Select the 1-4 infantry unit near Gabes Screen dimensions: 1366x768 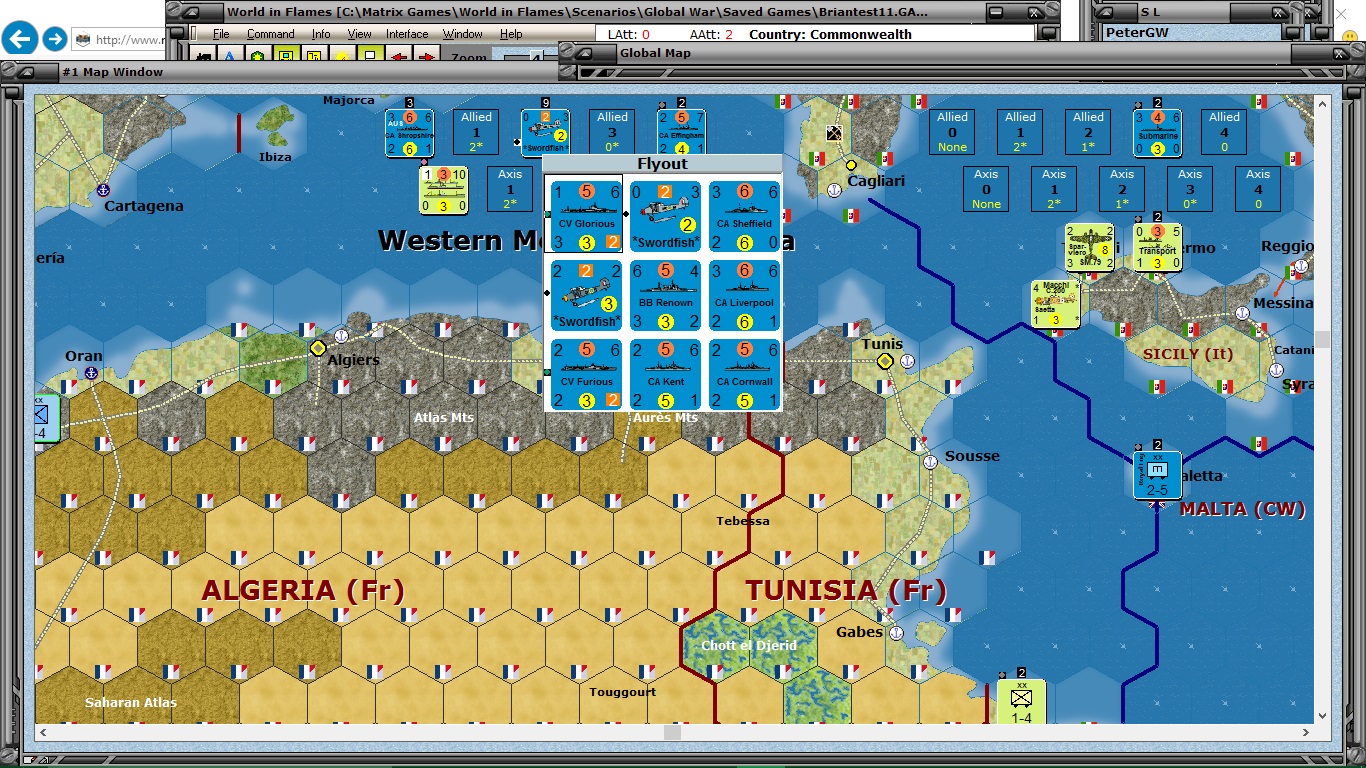pyautogui.click(x=1021, y=702)
